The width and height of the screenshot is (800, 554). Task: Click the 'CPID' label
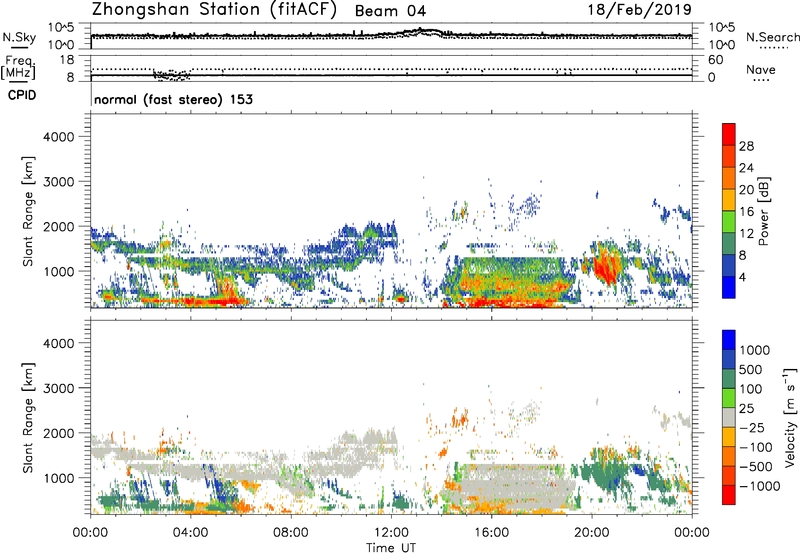22,95
